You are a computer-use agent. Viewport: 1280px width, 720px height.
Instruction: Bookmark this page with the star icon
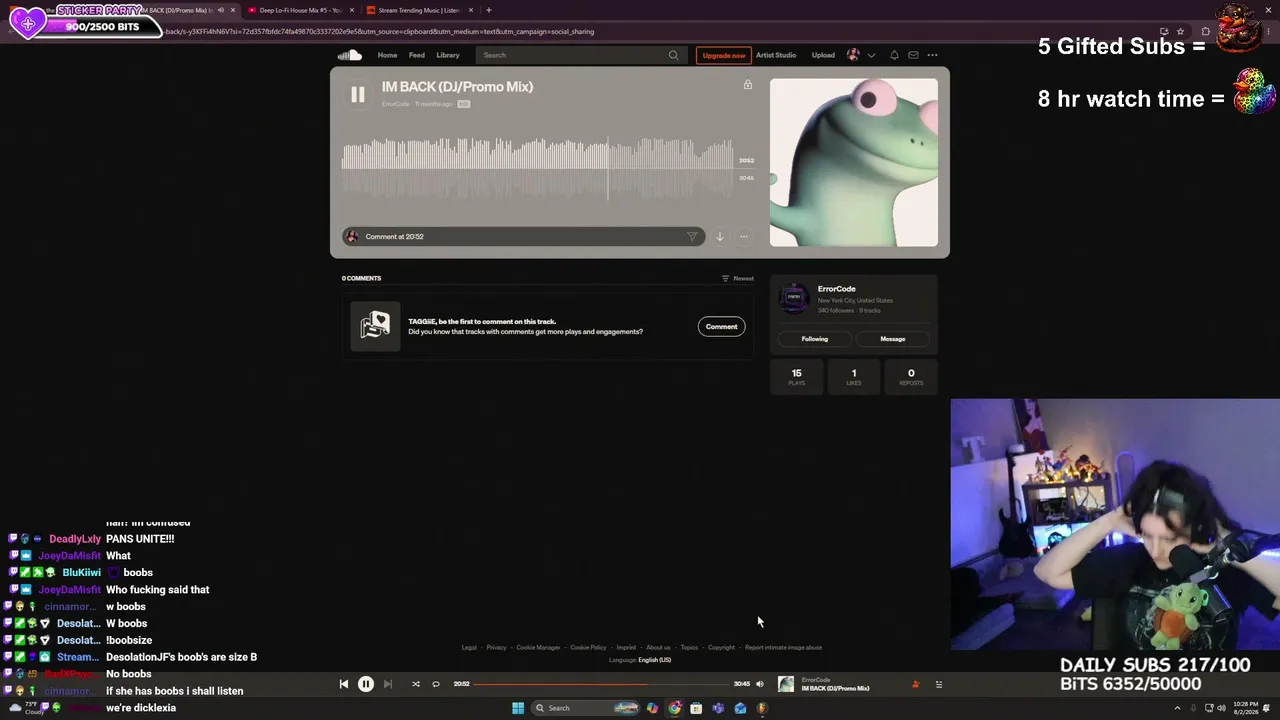[1180, 31]
